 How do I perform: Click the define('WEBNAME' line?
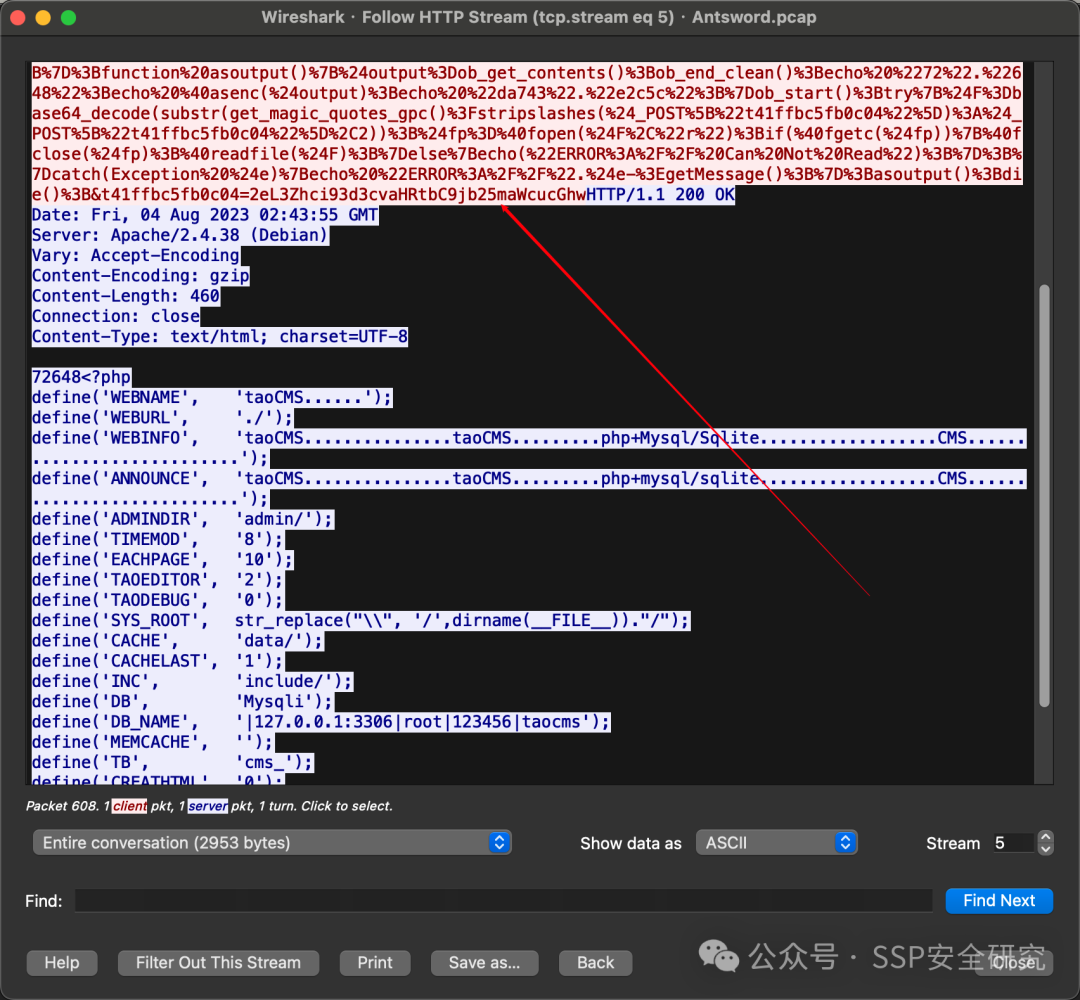212,397
